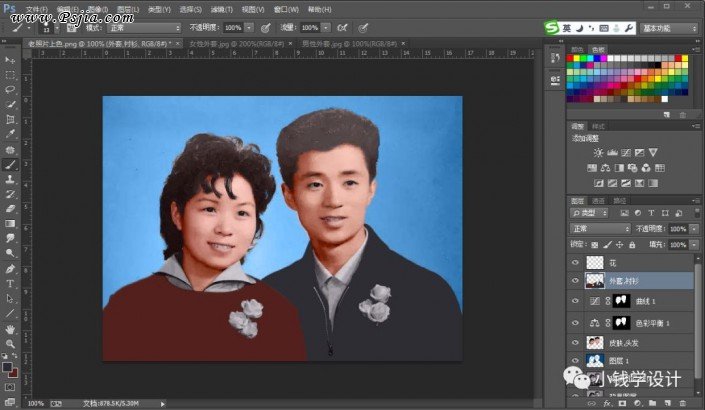The image size is (705, 410).
Task: Hide the 图层 1 layer
Action: (575, 360)
